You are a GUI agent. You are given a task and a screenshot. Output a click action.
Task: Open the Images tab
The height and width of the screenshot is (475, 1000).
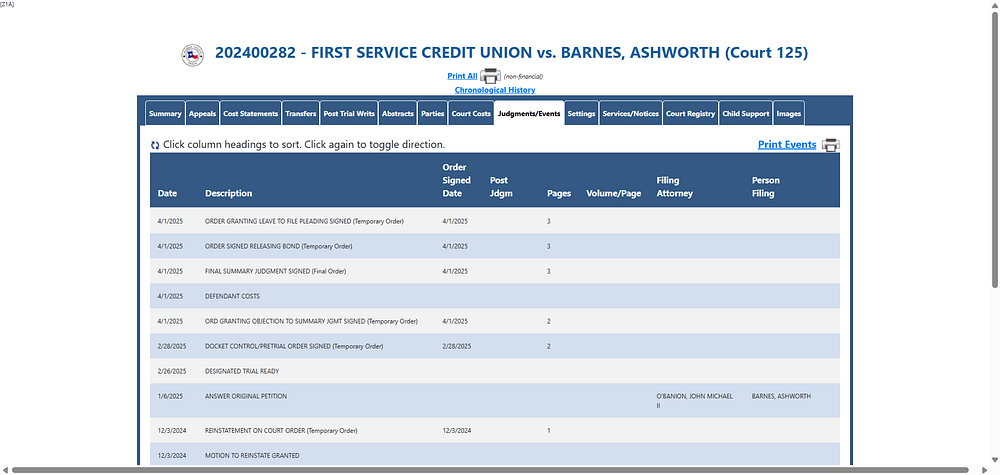click(x=789, y=113)
